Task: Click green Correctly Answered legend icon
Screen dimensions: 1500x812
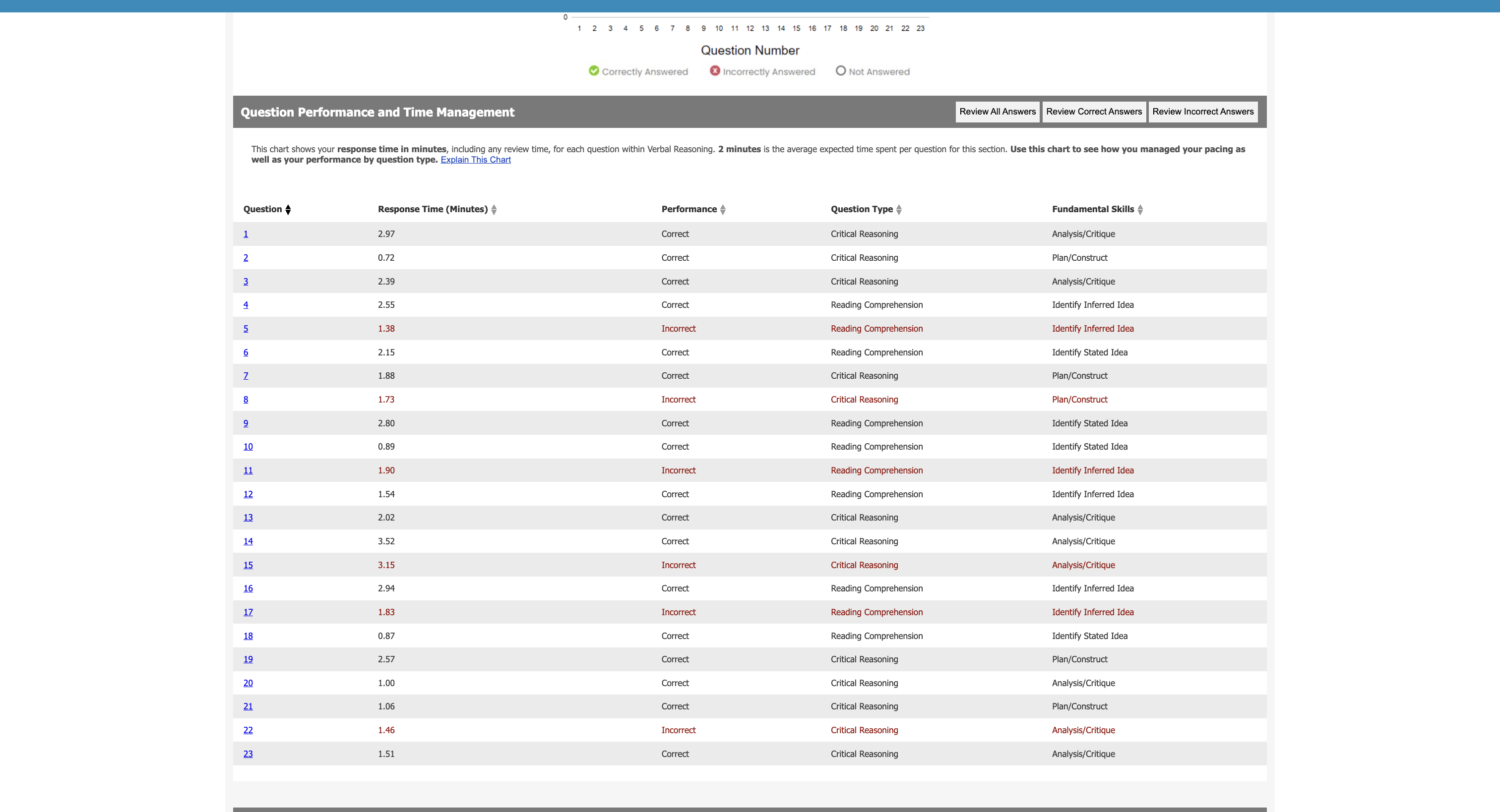Action: coord(593,70)
